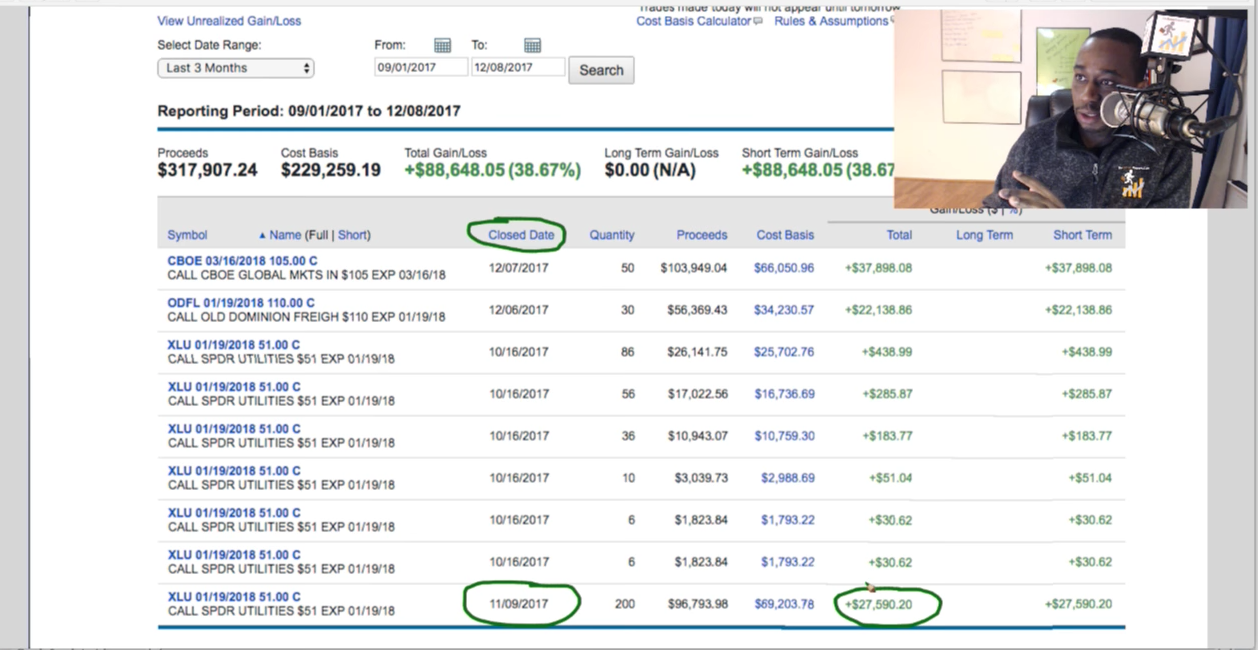1258x650 pixels.
Task: Select Long Term Gain/Loss $0.00 (N/A)
Action: tap(649, 170)
